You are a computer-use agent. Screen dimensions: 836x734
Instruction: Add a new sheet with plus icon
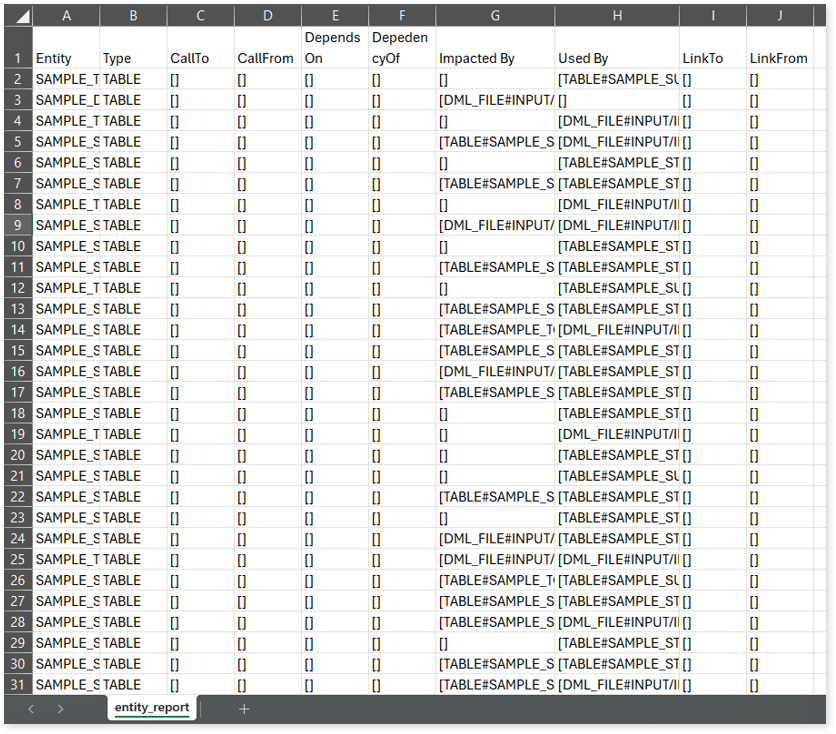click(244, 709)
